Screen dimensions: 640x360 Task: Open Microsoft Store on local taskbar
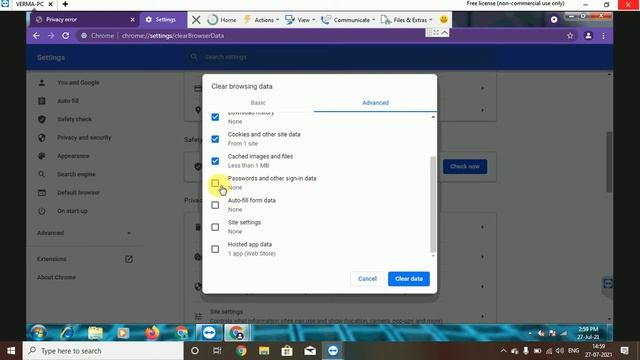click(287, 351)
